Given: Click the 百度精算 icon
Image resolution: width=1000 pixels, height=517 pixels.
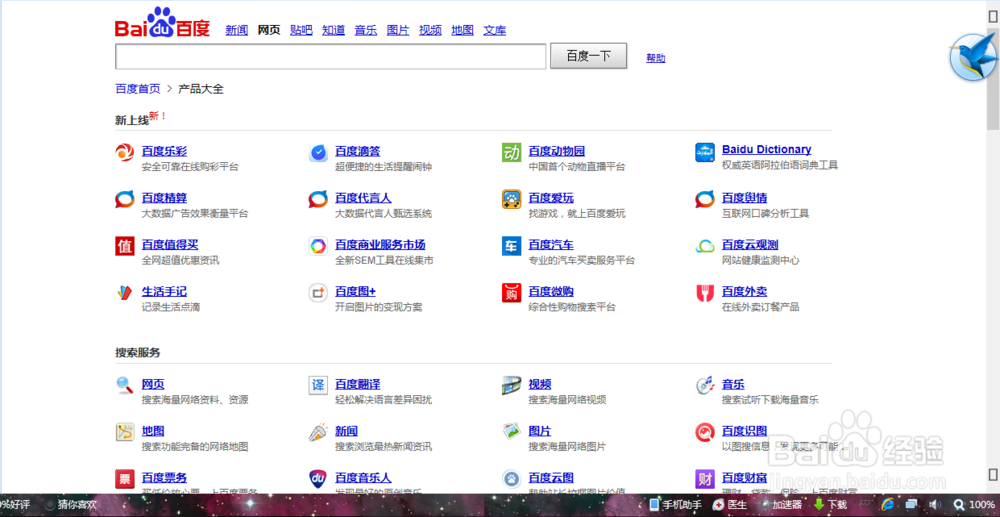Looking at the screenshot, I should click(x=124, y=200).
